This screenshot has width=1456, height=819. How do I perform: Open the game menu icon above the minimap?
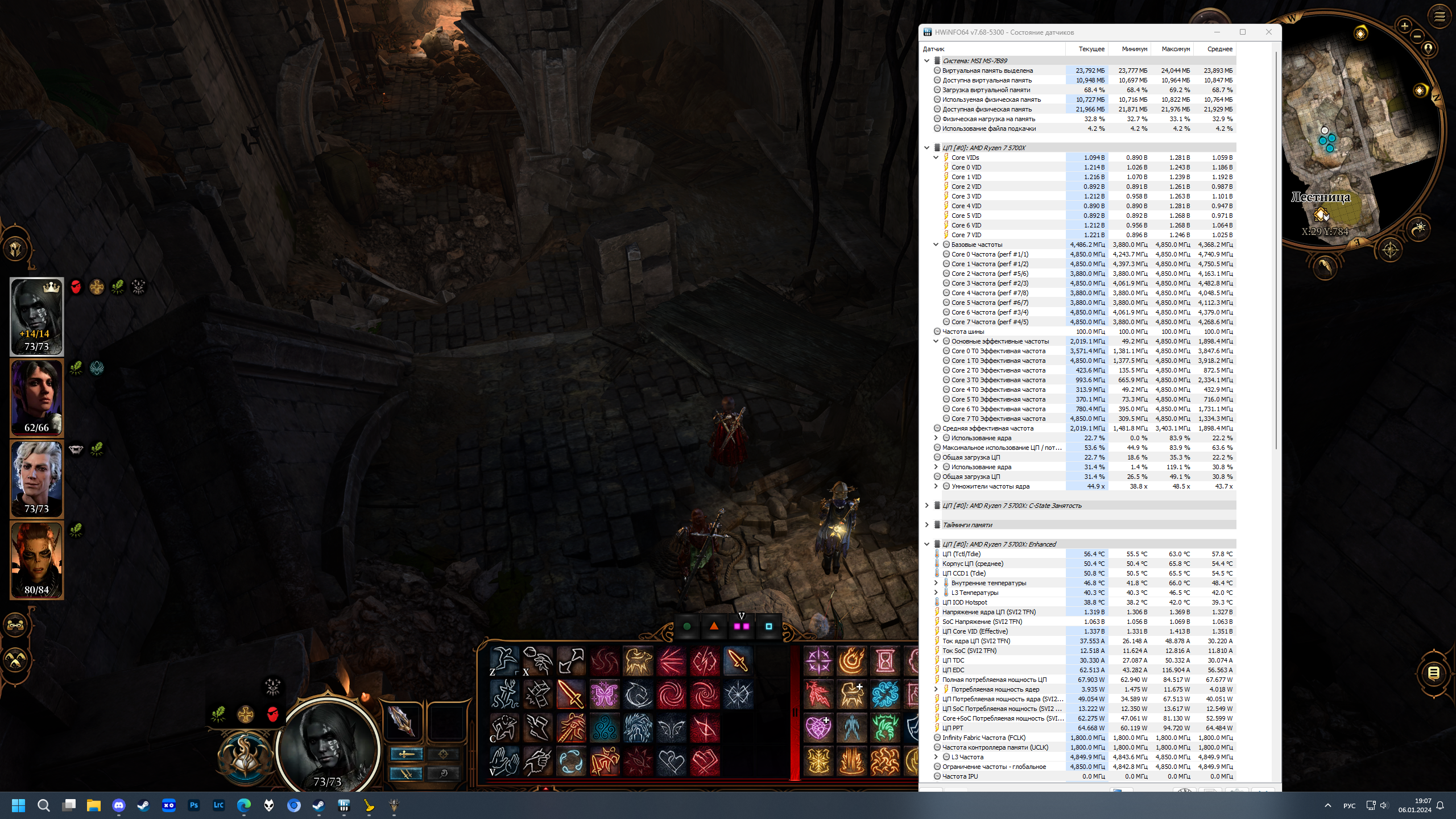[1439, 16]
